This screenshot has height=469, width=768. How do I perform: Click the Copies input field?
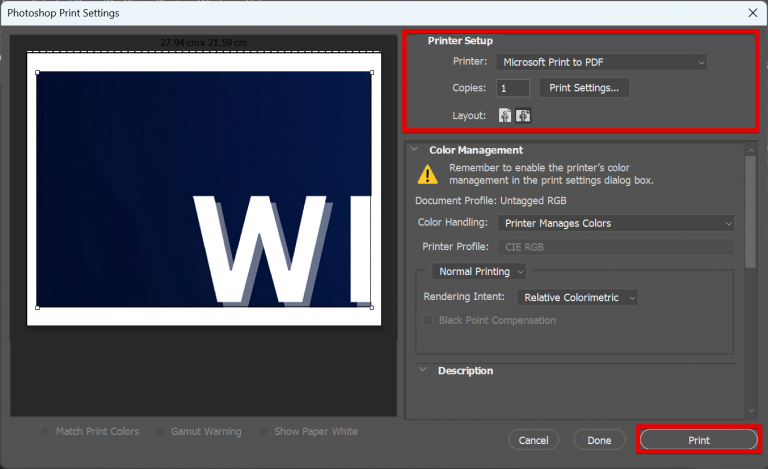point(513,88)
